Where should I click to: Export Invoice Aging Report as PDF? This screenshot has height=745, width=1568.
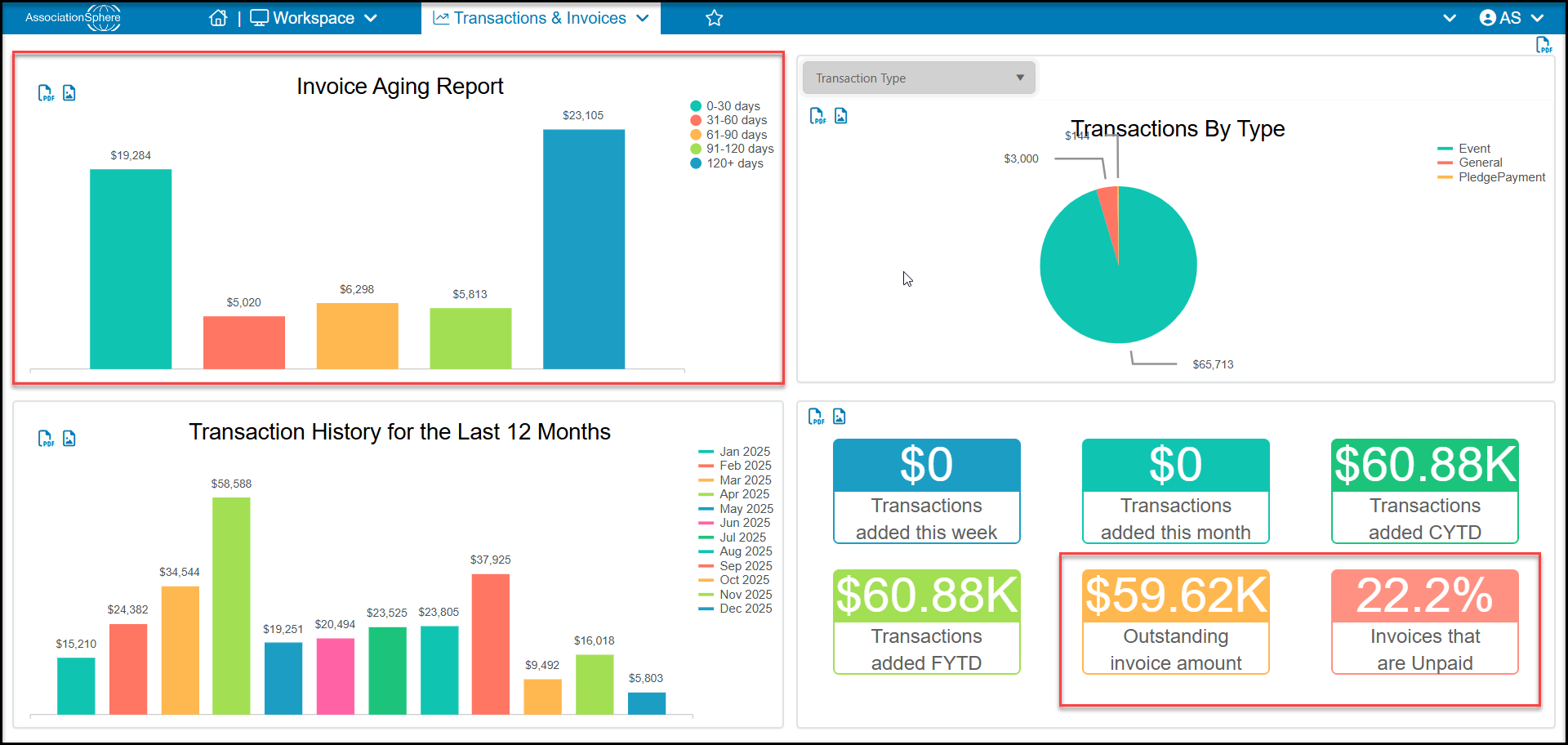click(47, 93)
